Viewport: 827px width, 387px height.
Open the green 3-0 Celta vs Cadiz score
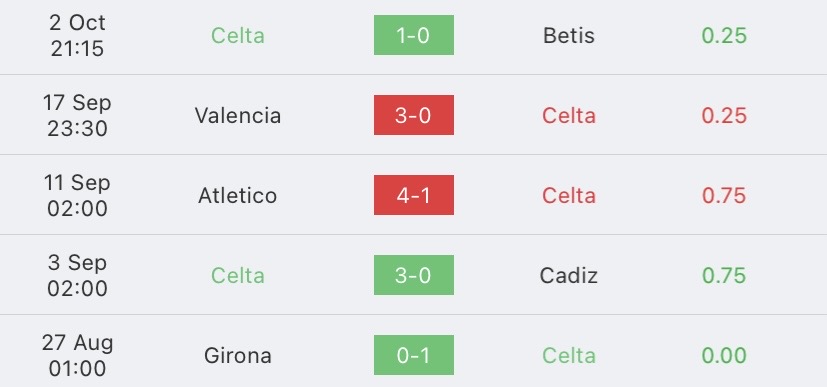[414, 275]
